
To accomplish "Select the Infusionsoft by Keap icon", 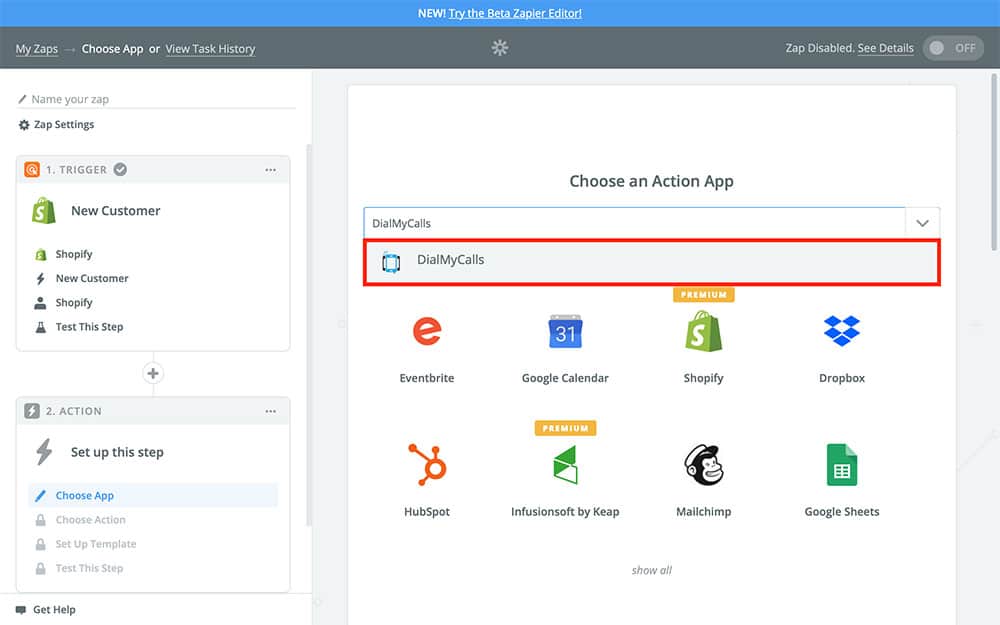I will point(565,465).
